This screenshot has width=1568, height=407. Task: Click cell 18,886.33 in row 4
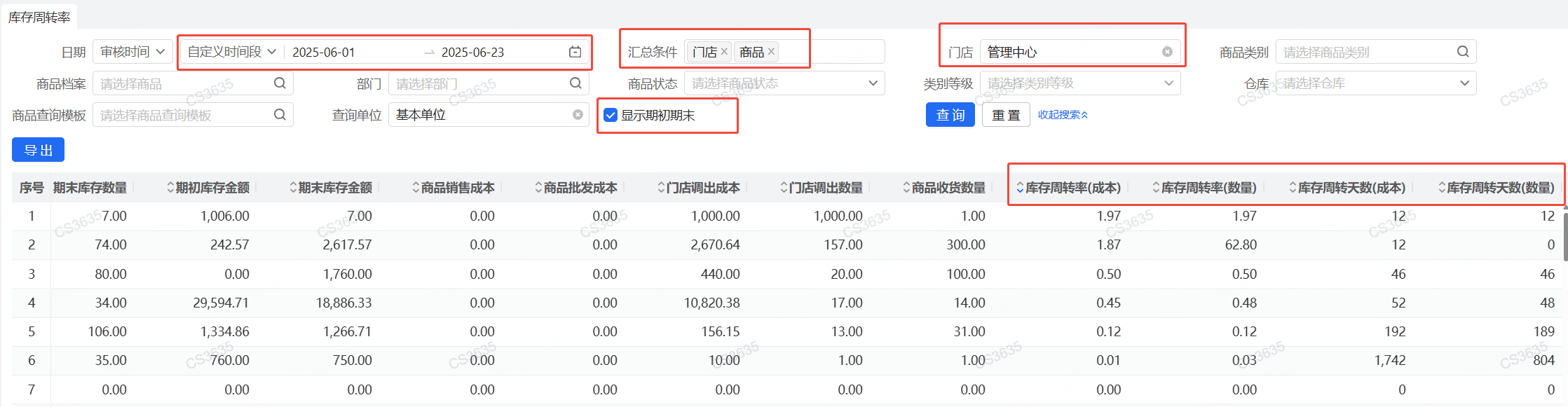click(343, 303)
